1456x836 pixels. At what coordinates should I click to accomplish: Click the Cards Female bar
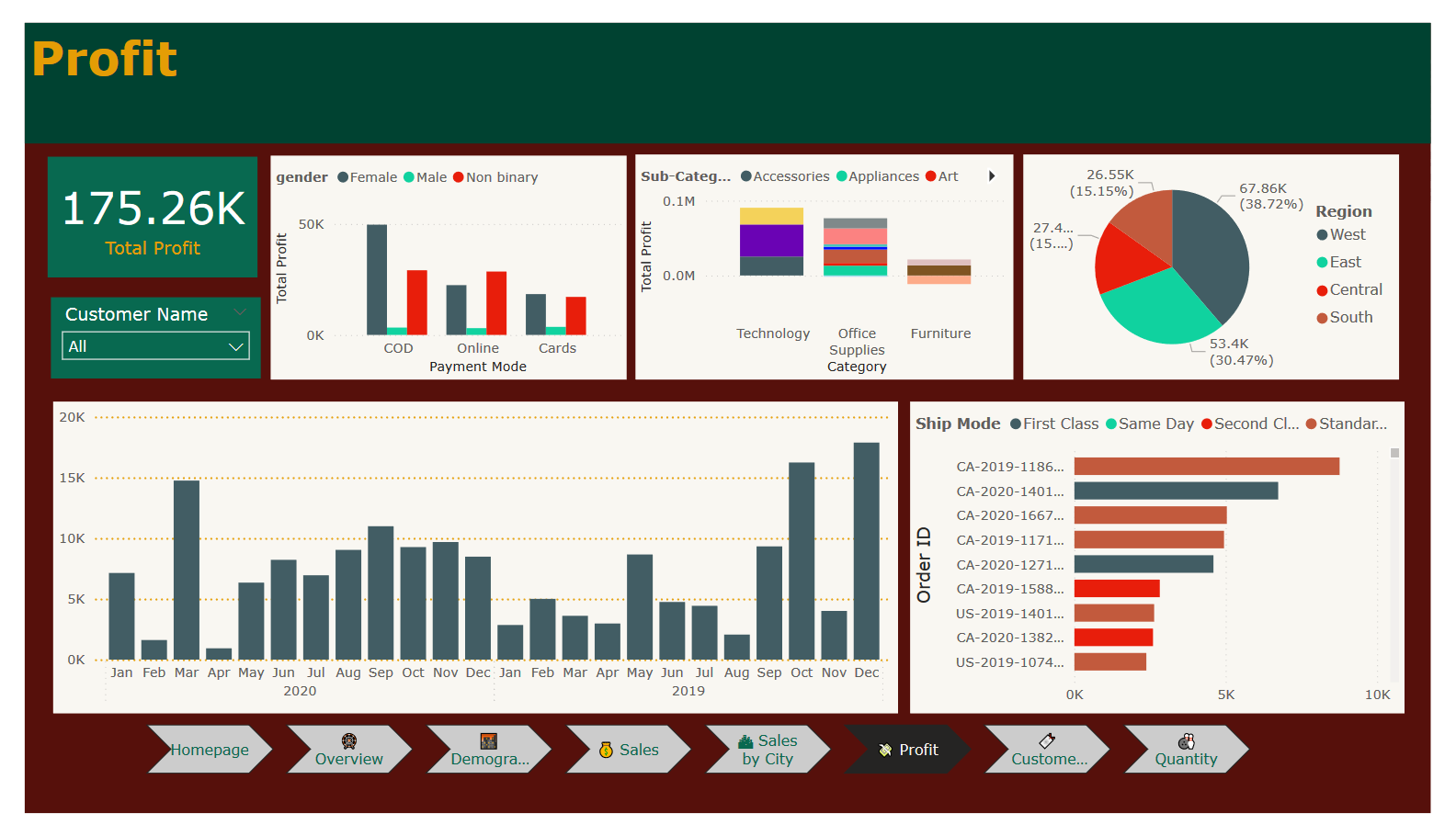click(x=536, y=314)
